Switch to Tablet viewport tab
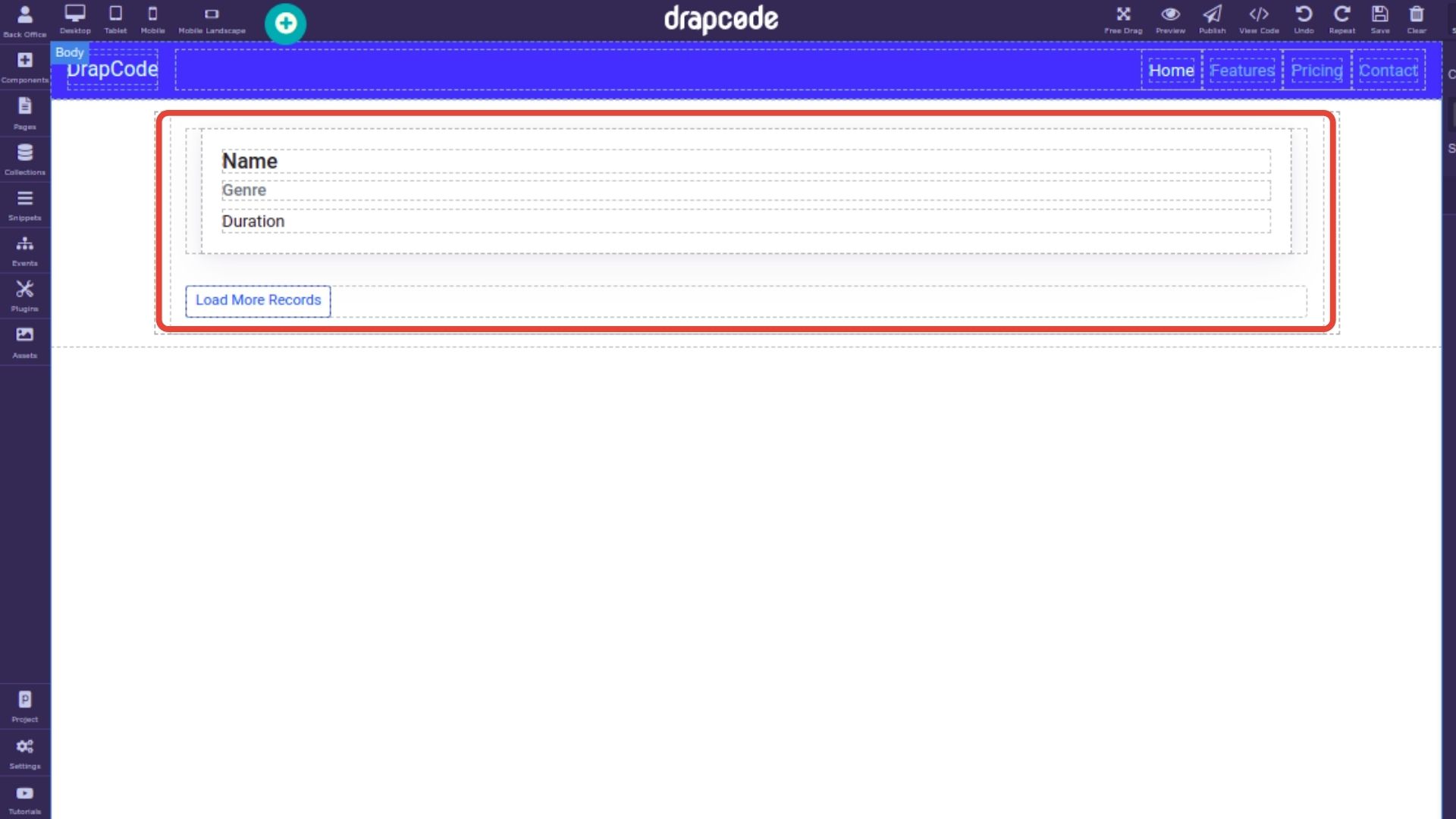 pos(114,17)
